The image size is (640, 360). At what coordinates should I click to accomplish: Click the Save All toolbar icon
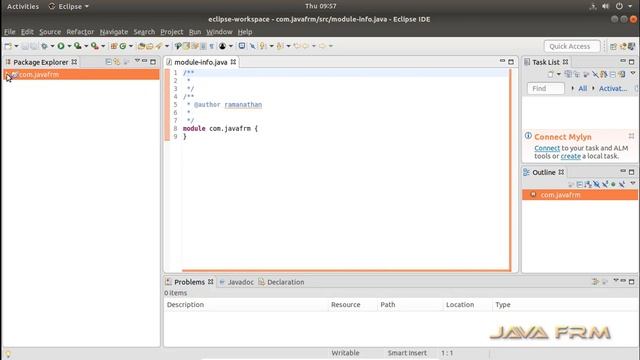tap(34, 46)
